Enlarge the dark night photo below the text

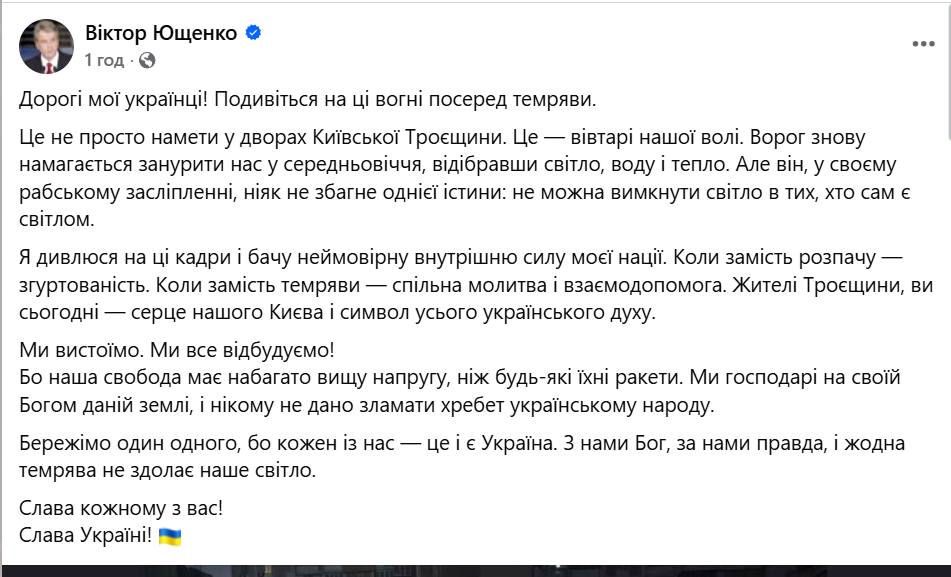475,573
